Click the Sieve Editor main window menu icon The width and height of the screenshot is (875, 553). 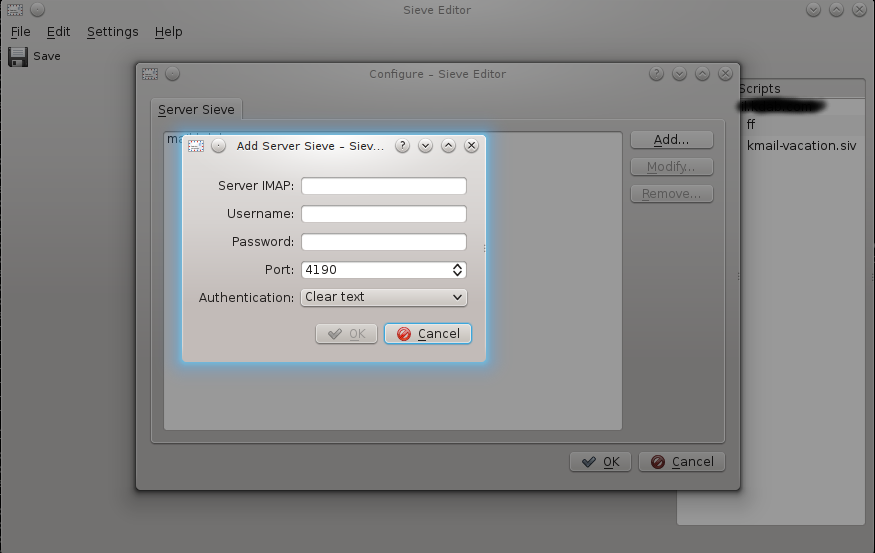pos(13,10)
